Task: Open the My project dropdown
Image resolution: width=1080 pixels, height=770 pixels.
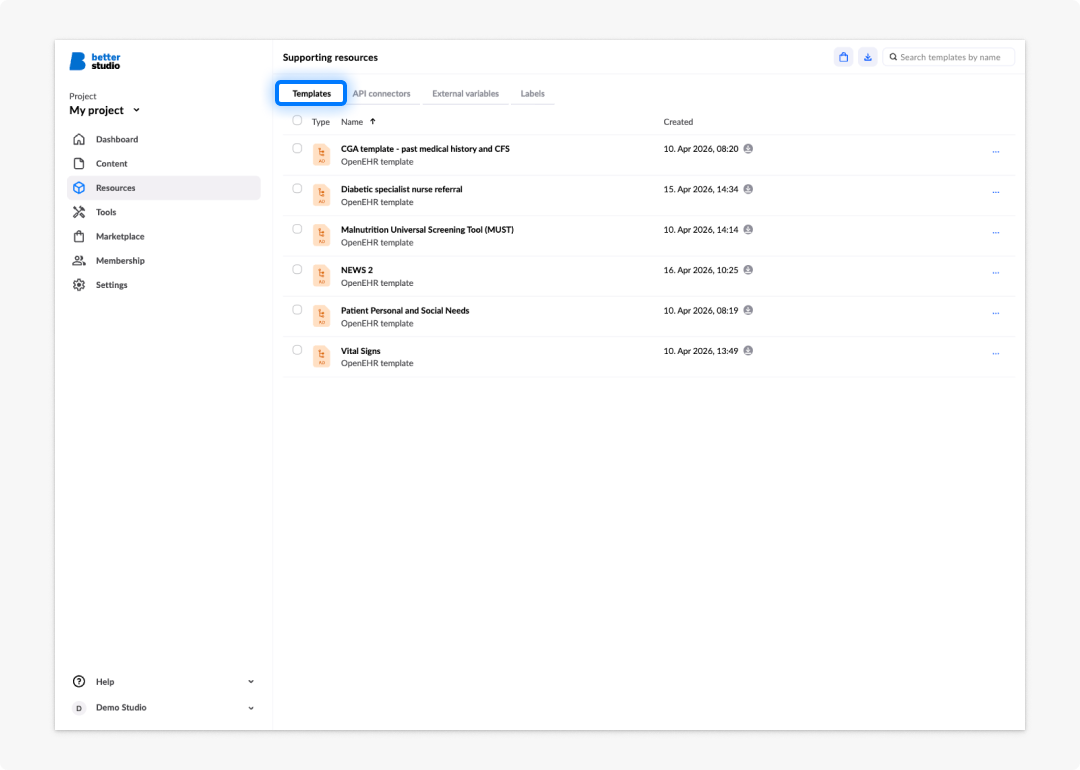Action: [x=105, y=111]
